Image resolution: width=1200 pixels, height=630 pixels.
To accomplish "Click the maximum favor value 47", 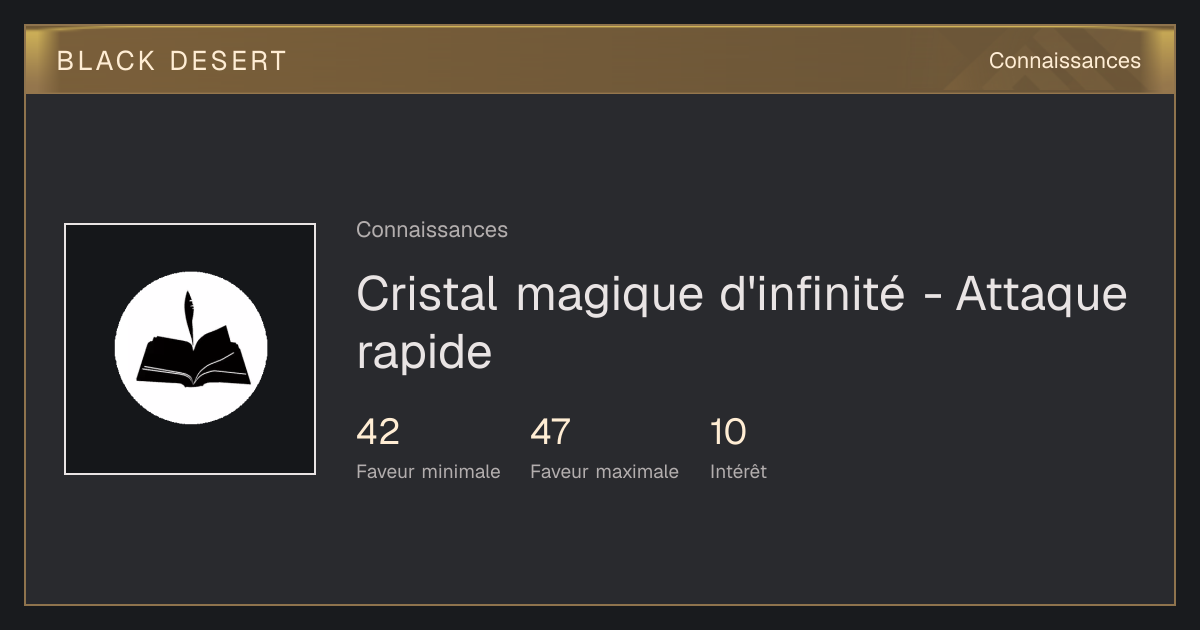I will point(550,432).
